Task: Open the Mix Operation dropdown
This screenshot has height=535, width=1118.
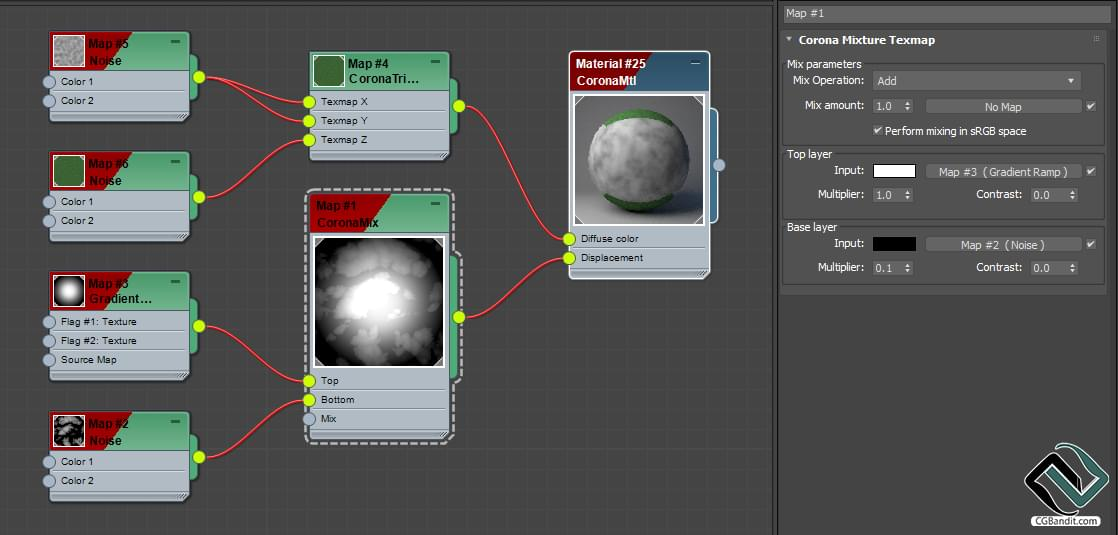Action: tap(977, 81)
